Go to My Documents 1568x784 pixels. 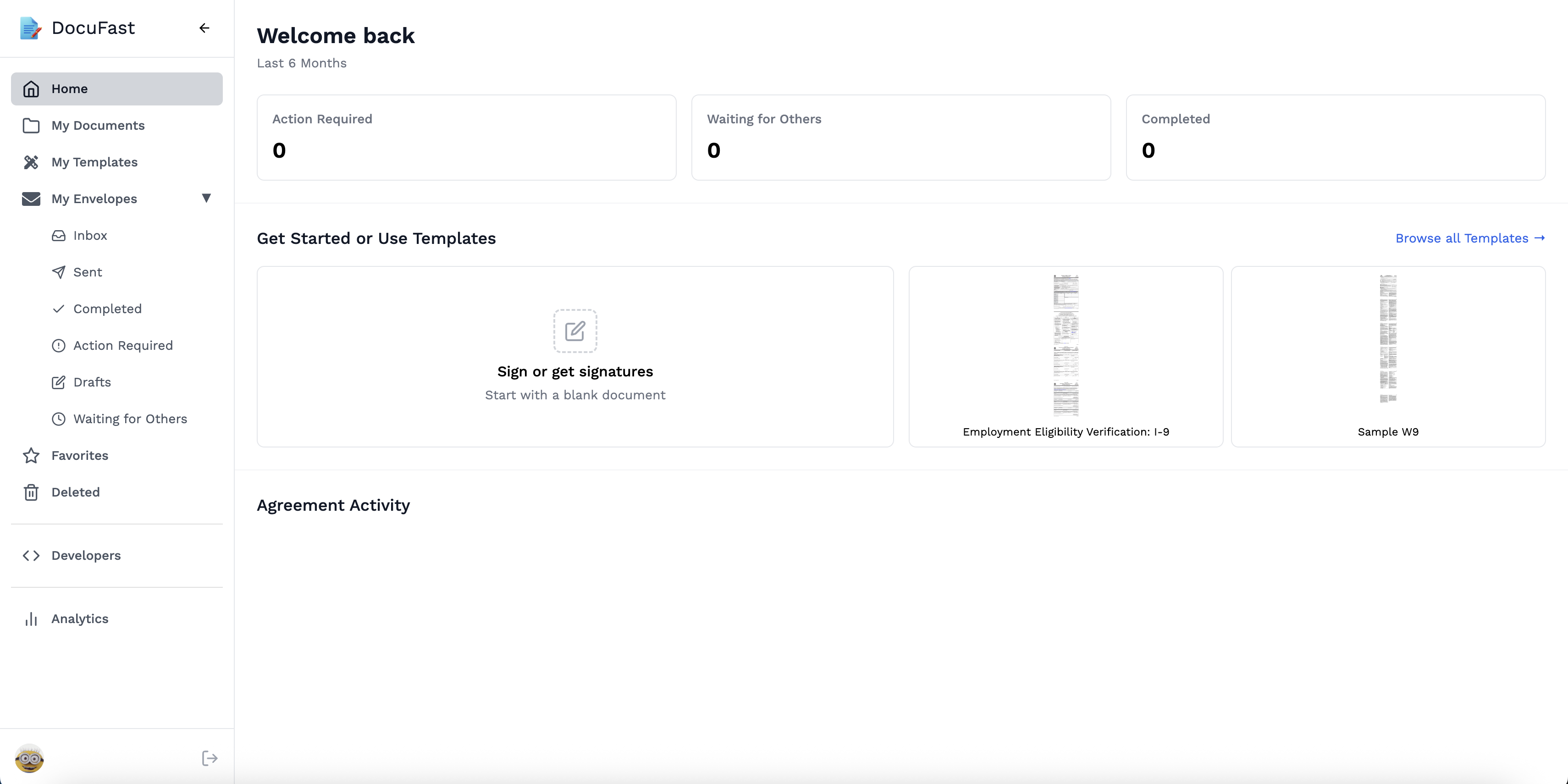pos(97,125)
